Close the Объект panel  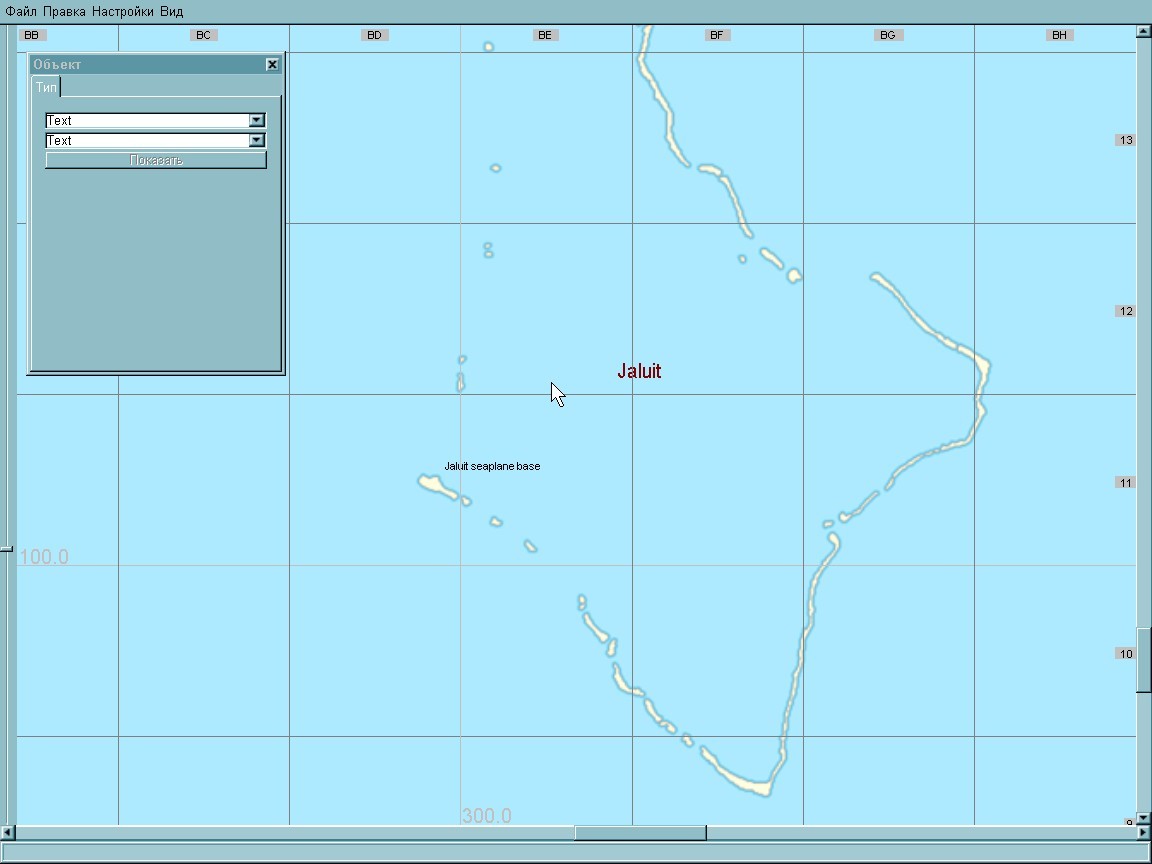(x=272, y=65)
